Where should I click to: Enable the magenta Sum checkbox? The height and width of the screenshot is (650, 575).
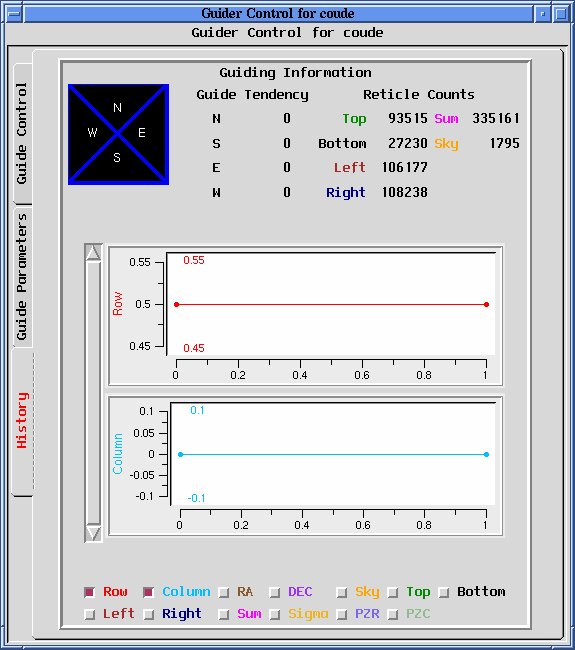tap(224, 614)
